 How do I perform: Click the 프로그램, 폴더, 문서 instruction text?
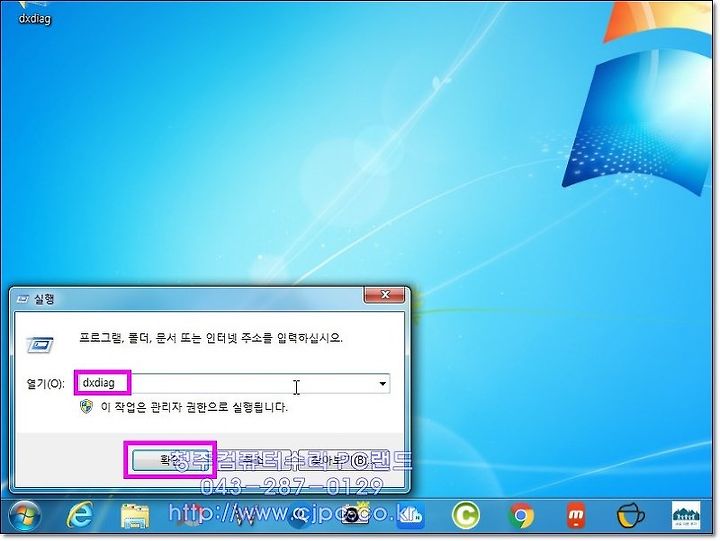pos(211,338)
